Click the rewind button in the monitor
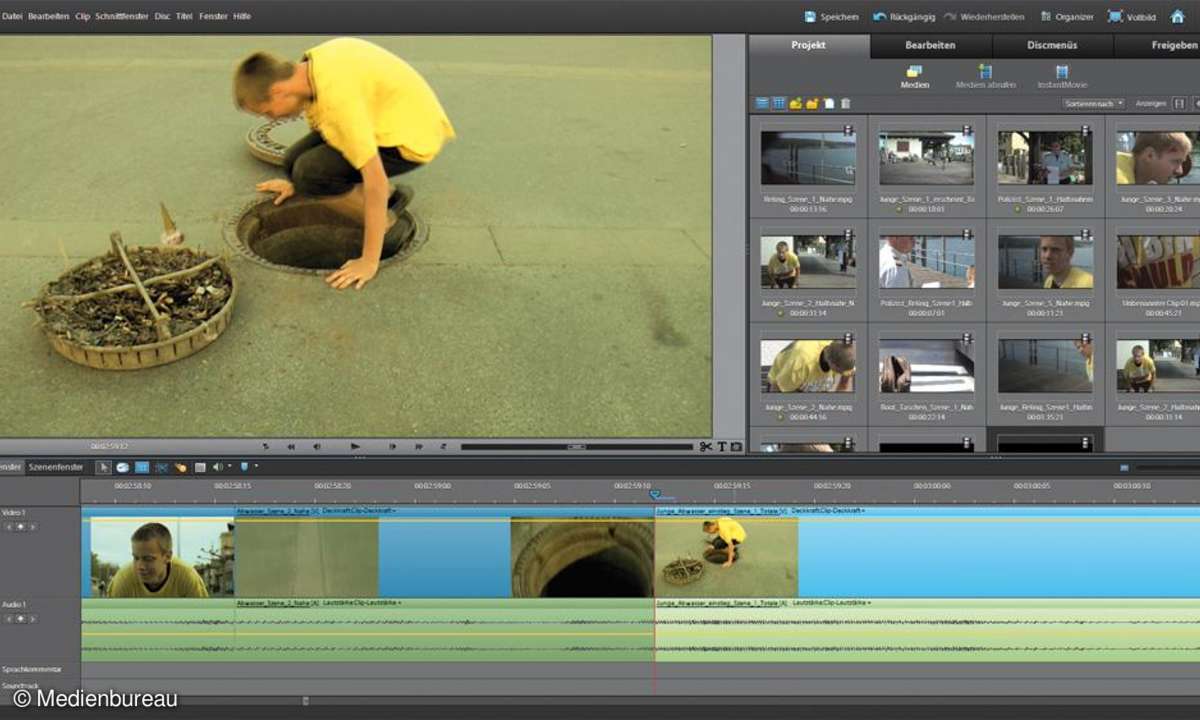Image resolution: width=1200 pixels, height=720 pixels. tap(292, 446)
